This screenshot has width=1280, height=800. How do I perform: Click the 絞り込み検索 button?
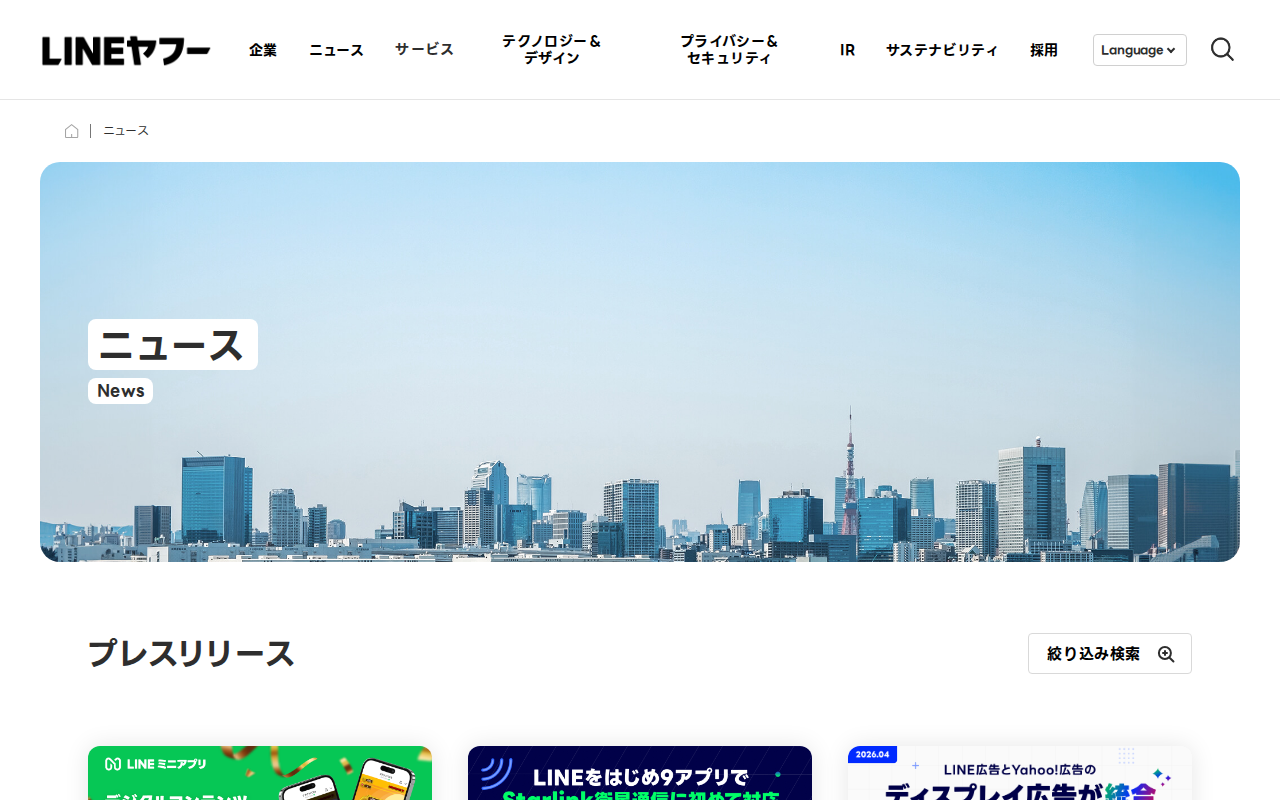click(x=1110, y=653)
